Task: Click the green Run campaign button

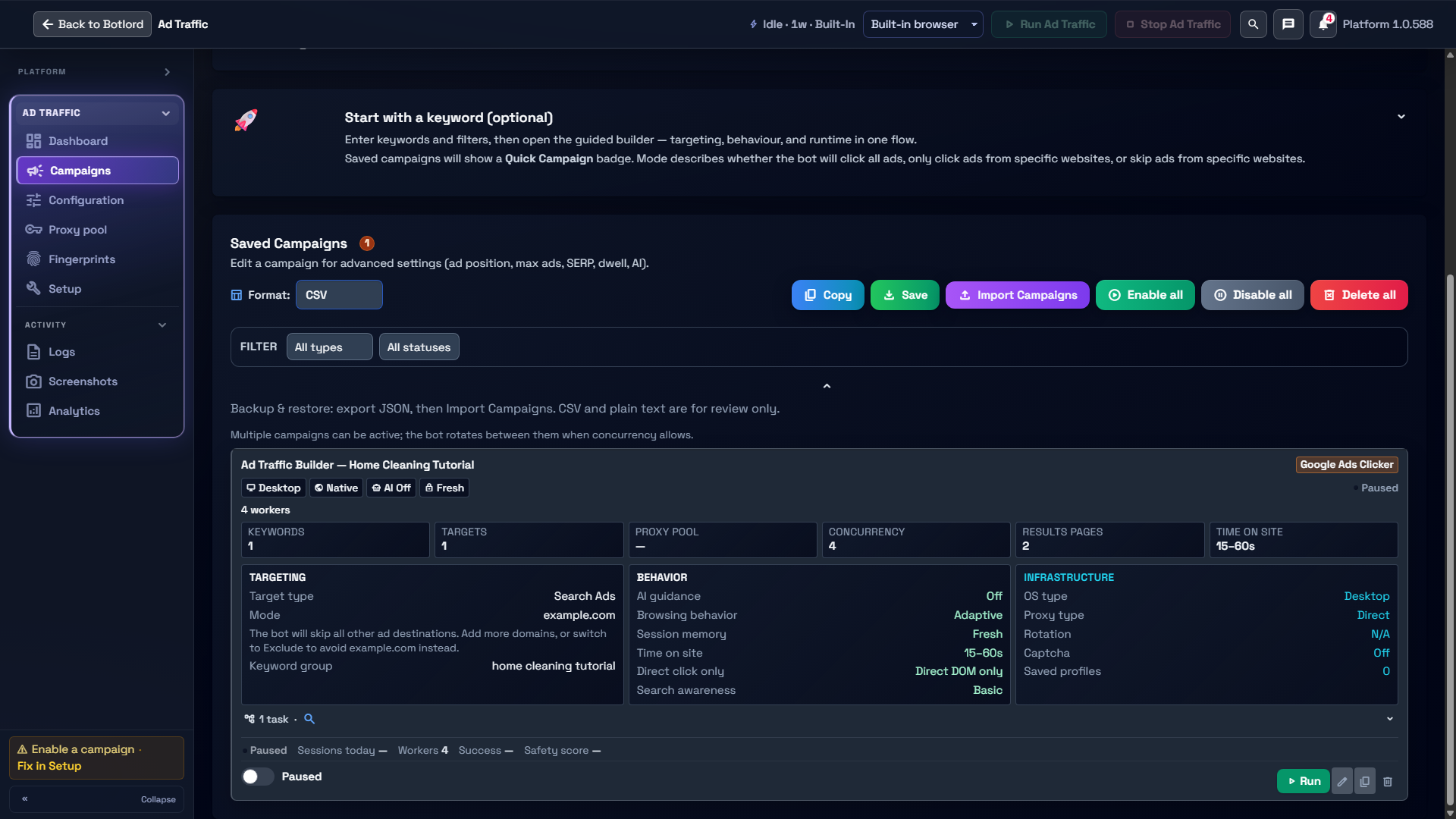Action: (1303, 781)
